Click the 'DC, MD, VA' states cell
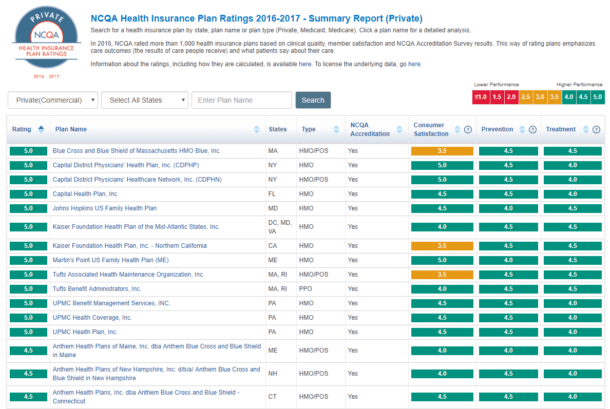This screenshot has width=610, height=409. click(280, 227)
